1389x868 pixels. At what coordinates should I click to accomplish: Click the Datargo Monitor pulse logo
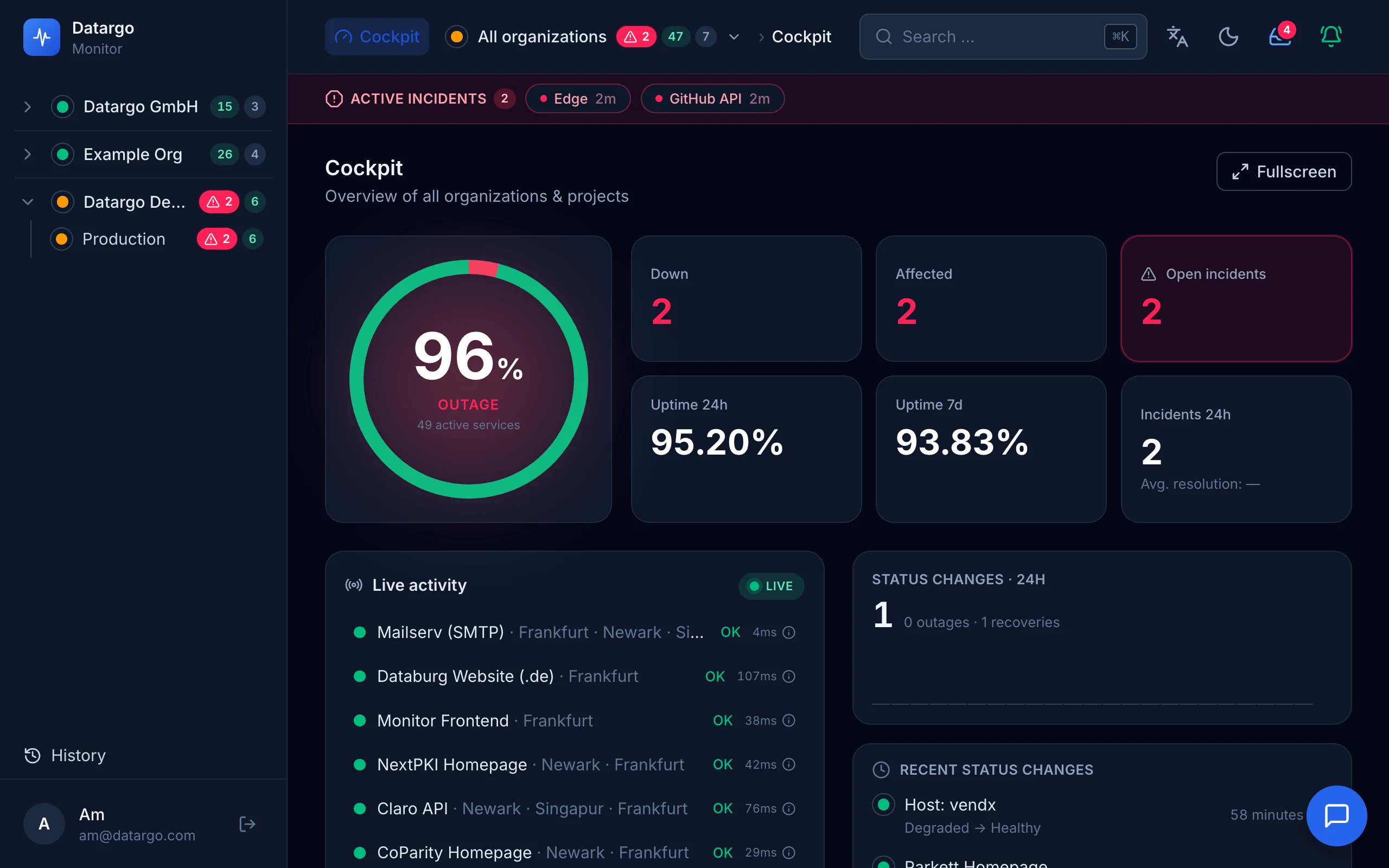[41, 37]
